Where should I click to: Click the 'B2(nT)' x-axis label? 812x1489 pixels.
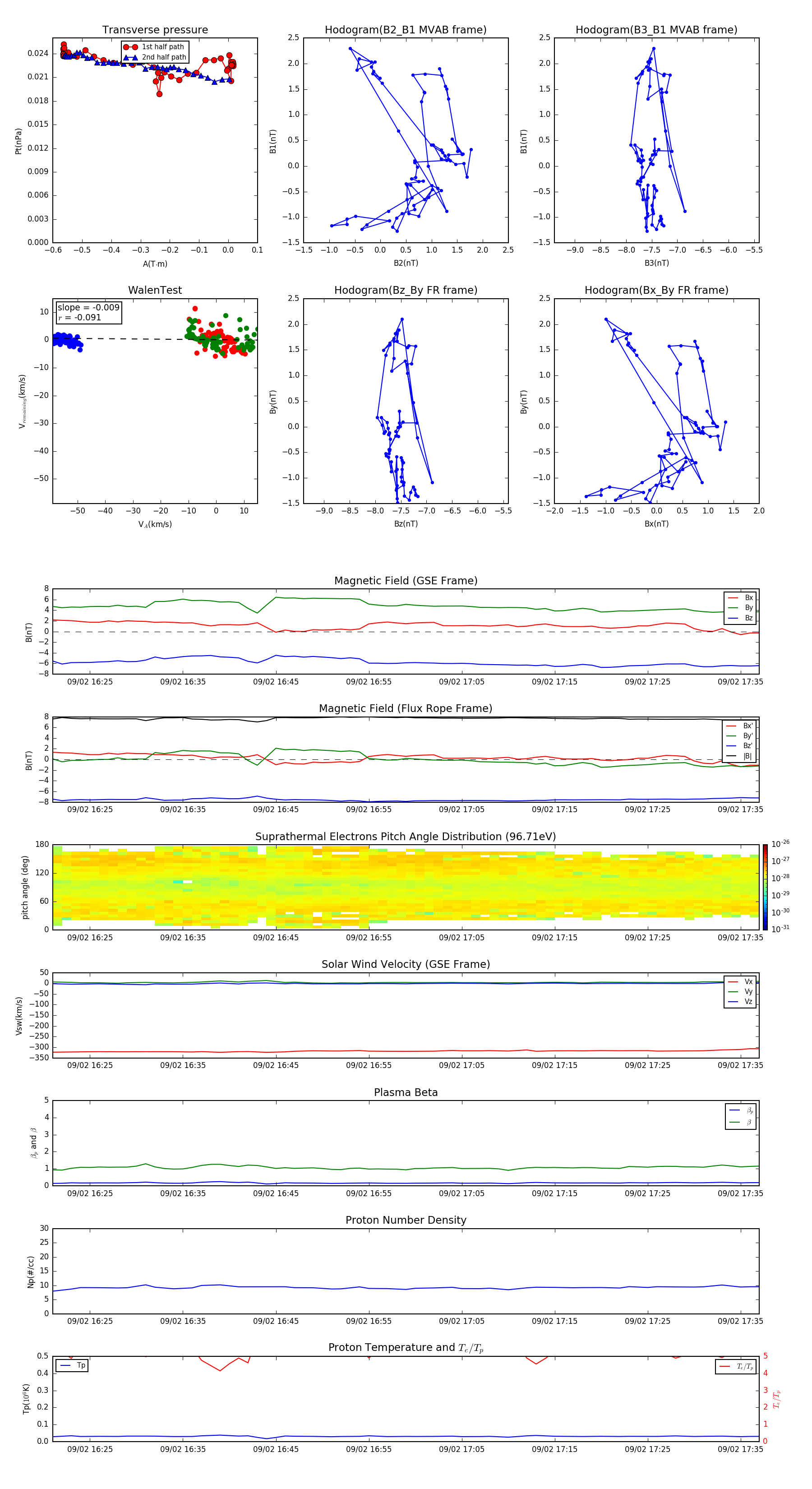click(406, 263)
